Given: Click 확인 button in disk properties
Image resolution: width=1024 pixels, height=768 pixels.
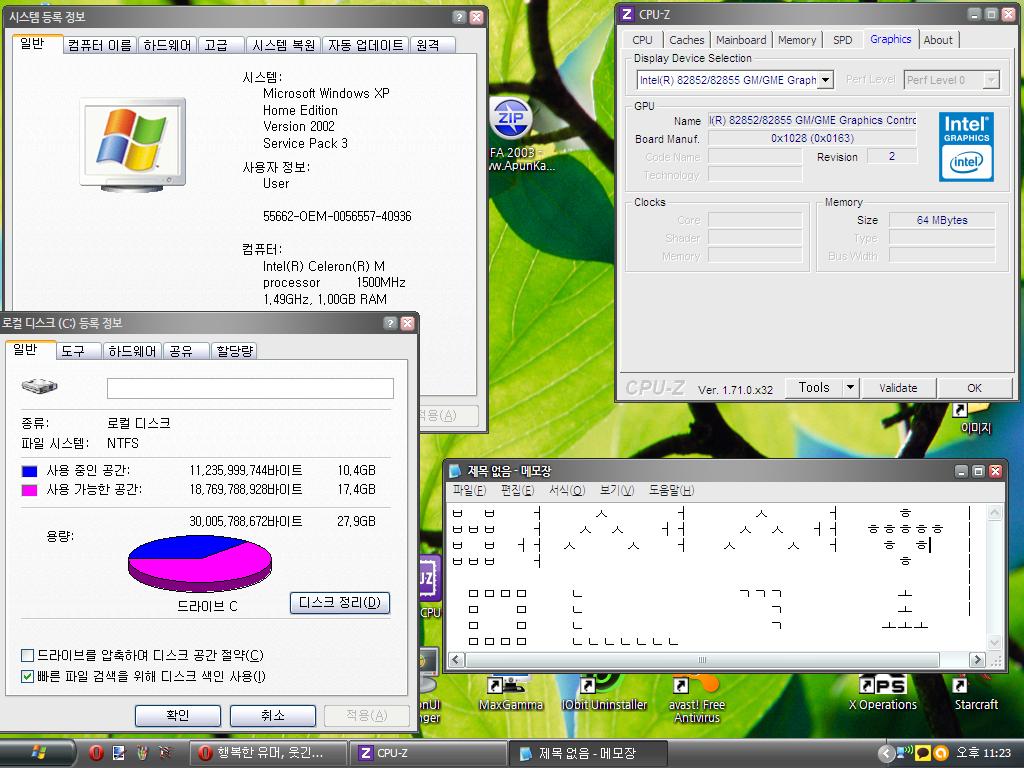Looking at the screenshot, I should (x=178, y=715).
